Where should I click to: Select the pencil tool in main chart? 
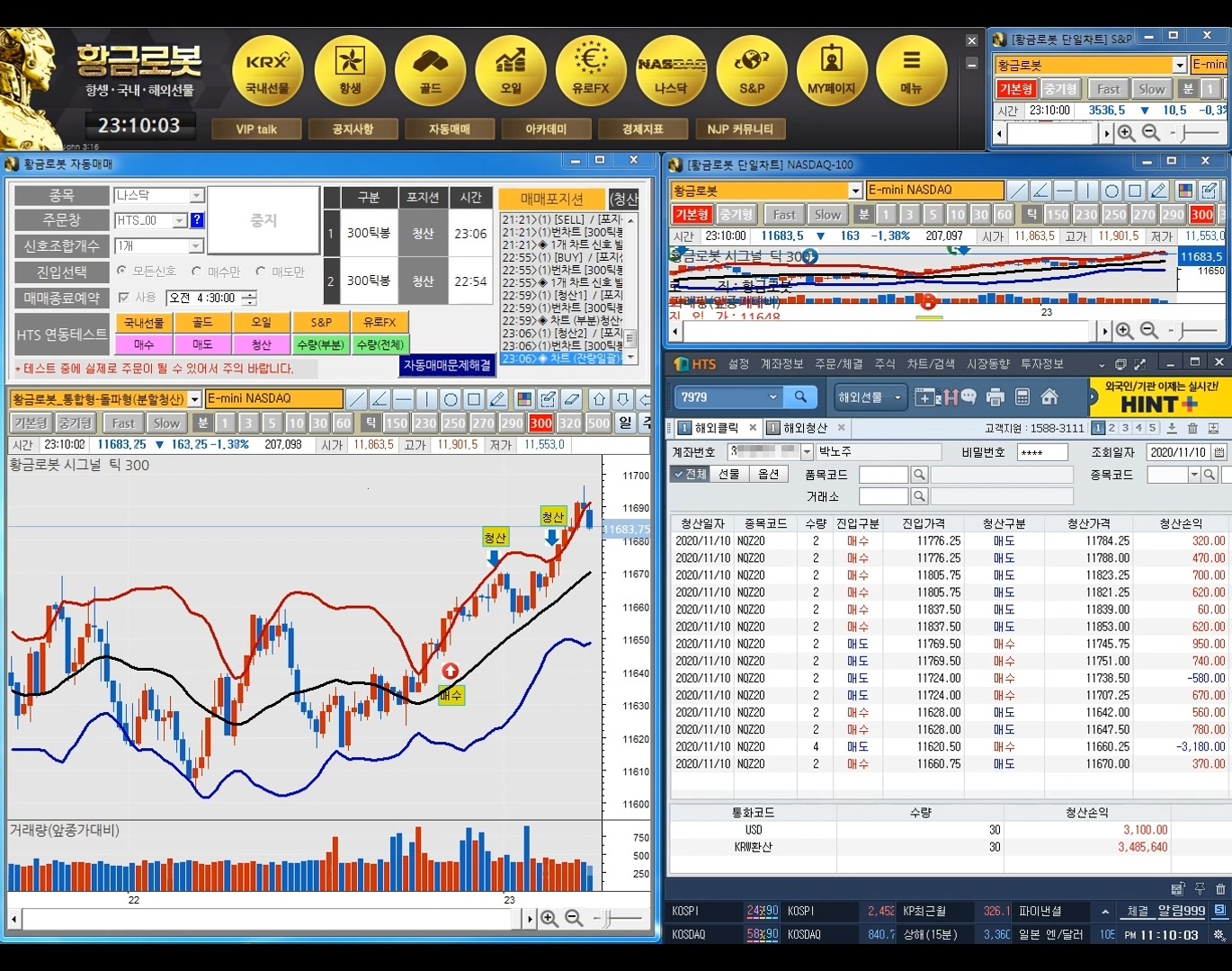497,399
